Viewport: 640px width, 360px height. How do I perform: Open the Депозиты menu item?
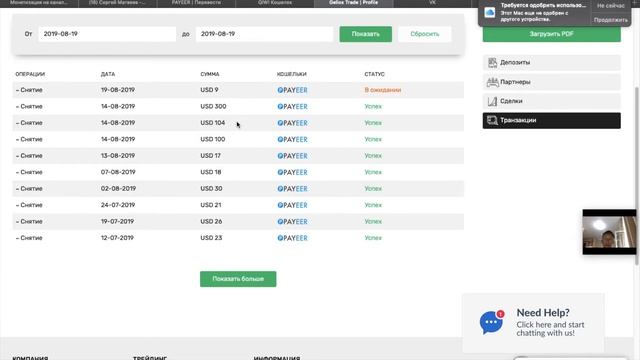coord(551,62)
